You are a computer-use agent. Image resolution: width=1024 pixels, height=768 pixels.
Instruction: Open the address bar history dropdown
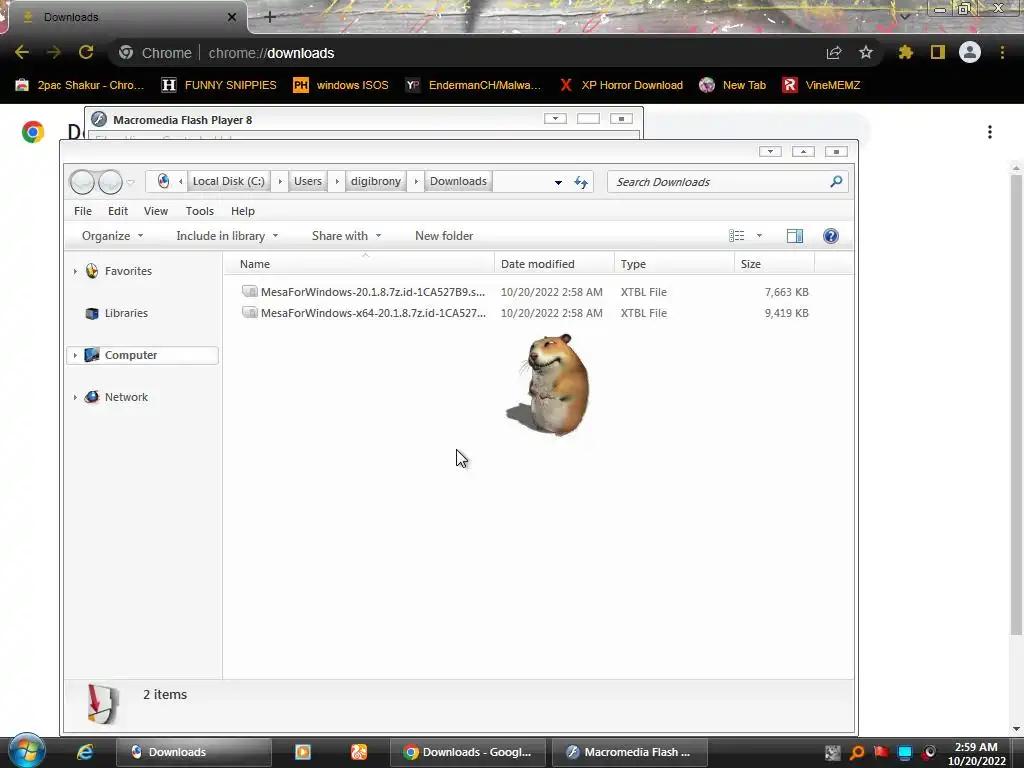[558, 182]
